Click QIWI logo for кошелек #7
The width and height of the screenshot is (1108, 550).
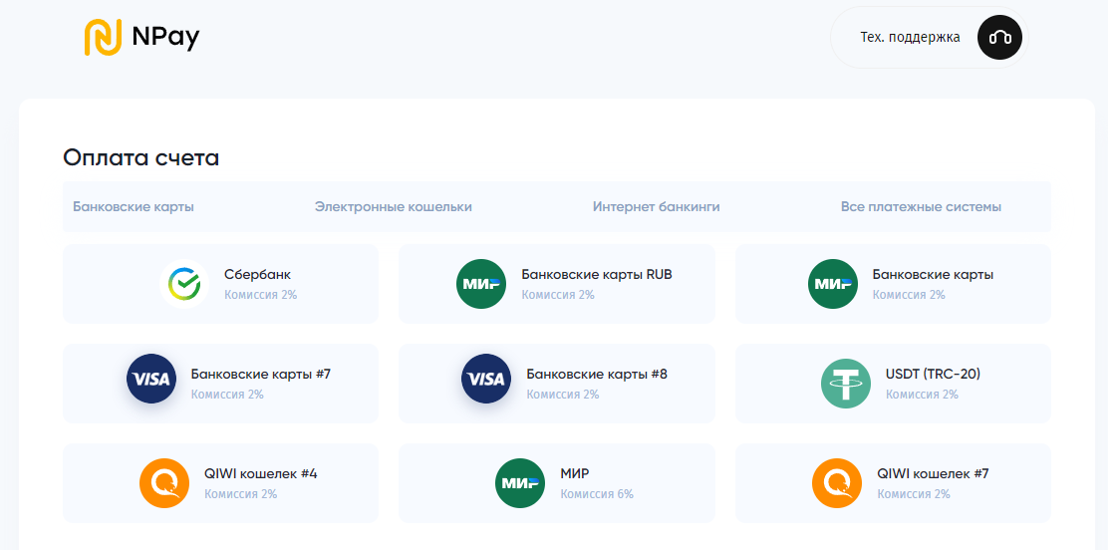click(x=837, y=483)
